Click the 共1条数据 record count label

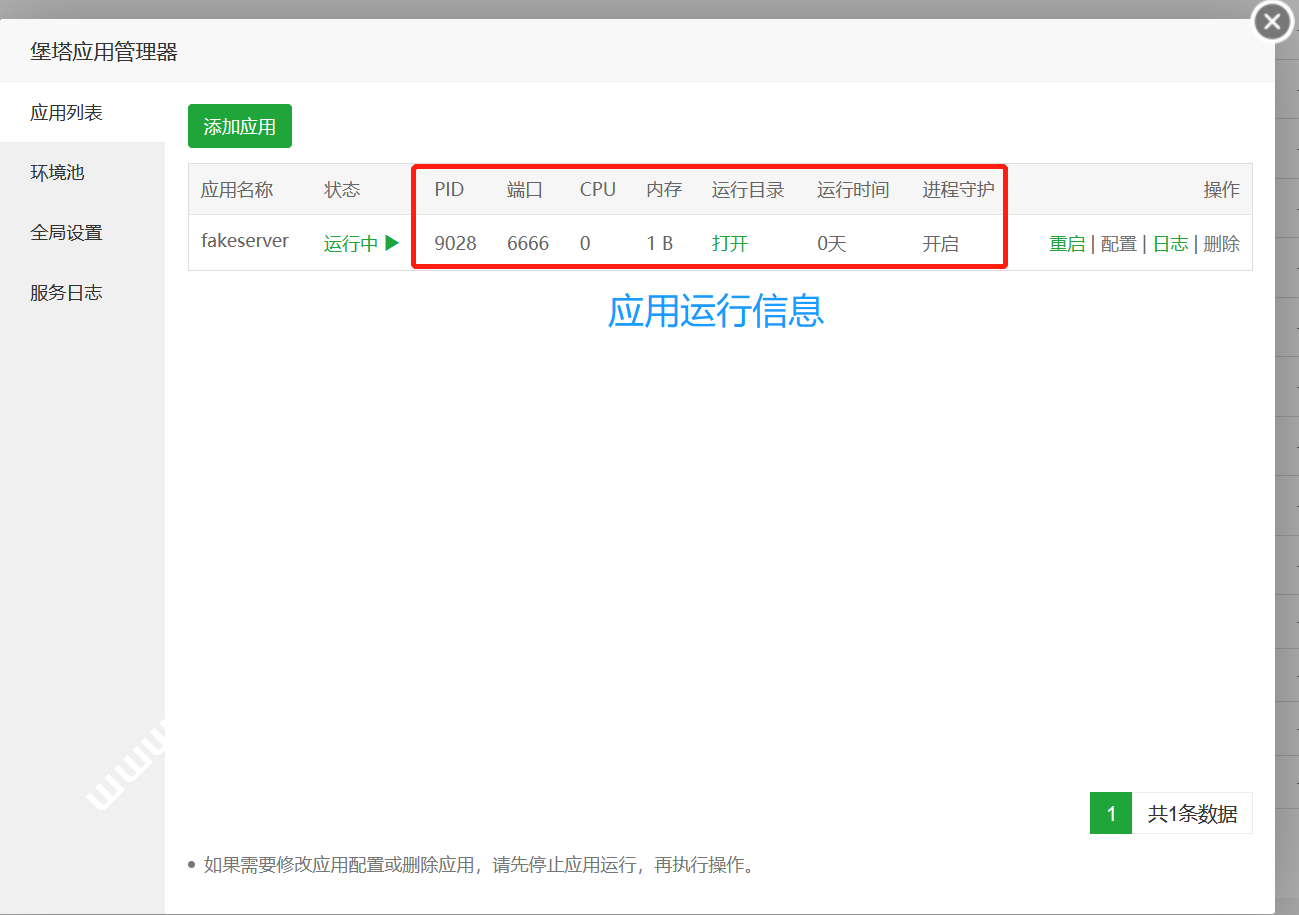click(x=1192, y=813)
